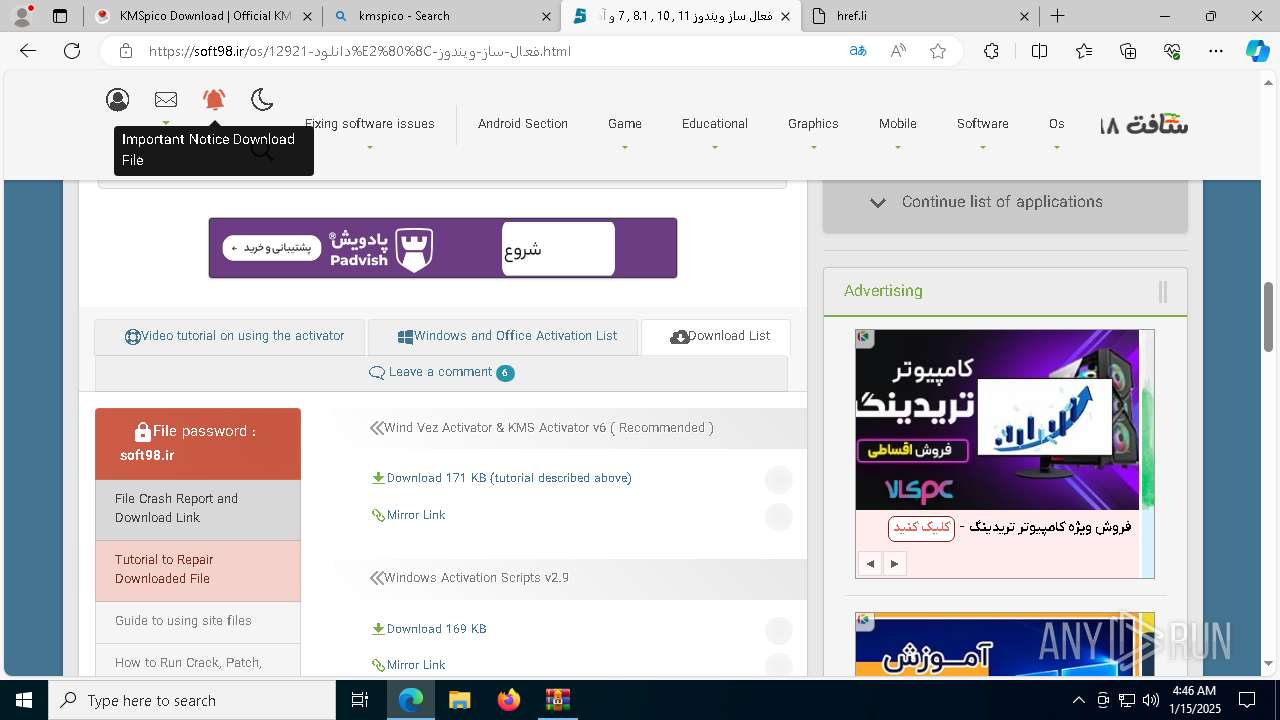Launch Firefox from taskbar
This screenshot has height=720, width=1280.
coord(508,700)
